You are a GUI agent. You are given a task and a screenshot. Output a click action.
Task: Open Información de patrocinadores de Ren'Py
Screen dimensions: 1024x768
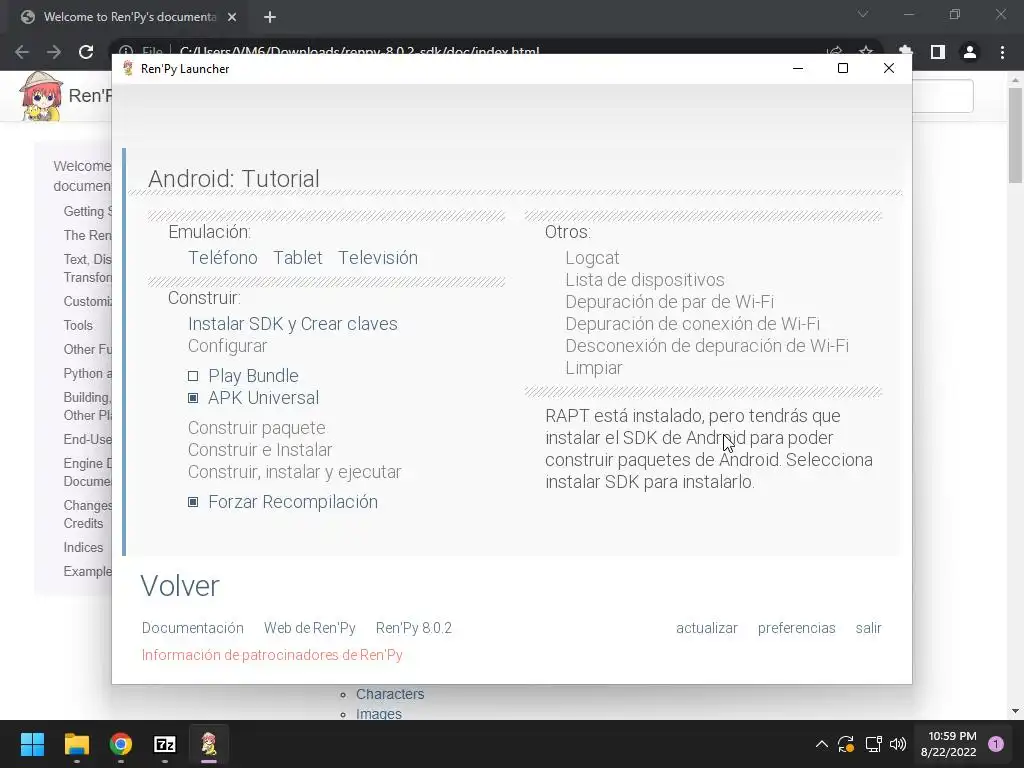click(272, 655)
